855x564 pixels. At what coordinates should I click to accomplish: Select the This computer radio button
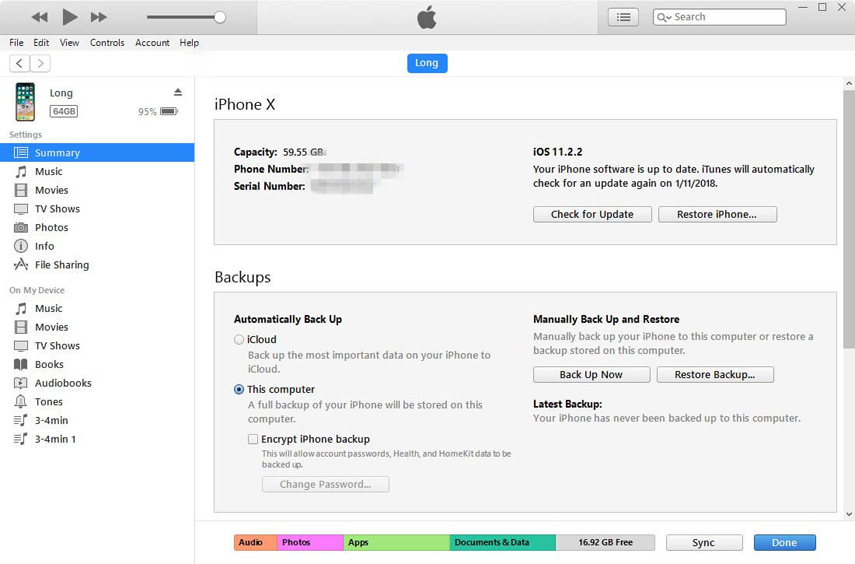[239, 389]
